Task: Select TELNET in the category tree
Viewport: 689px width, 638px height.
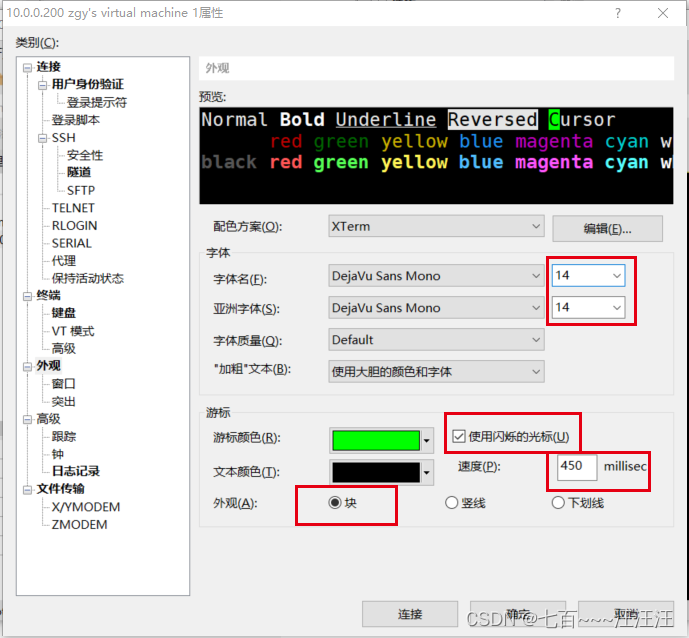Action: point(73,208)
